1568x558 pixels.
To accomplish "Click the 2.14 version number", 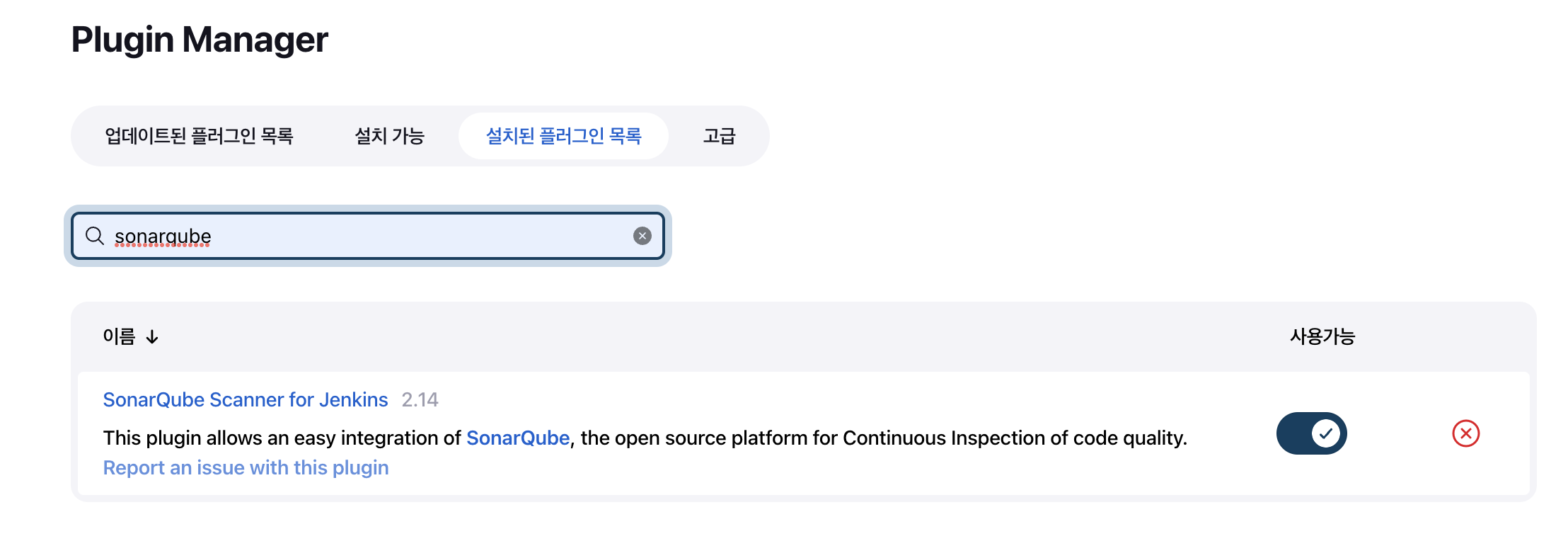I will point(420,399).
